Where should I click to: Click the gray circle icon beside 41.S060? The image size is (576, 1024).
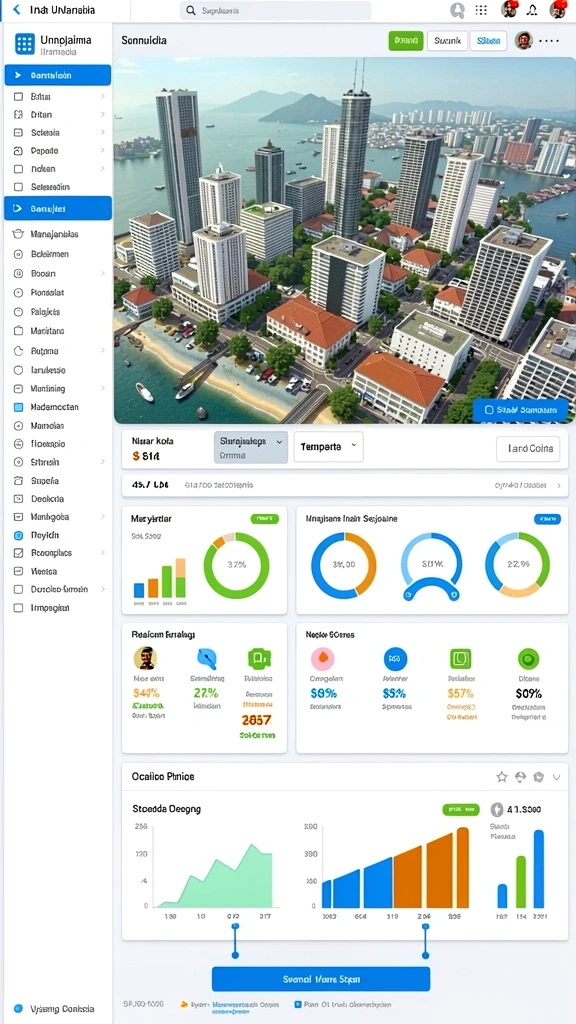(497, 809)
